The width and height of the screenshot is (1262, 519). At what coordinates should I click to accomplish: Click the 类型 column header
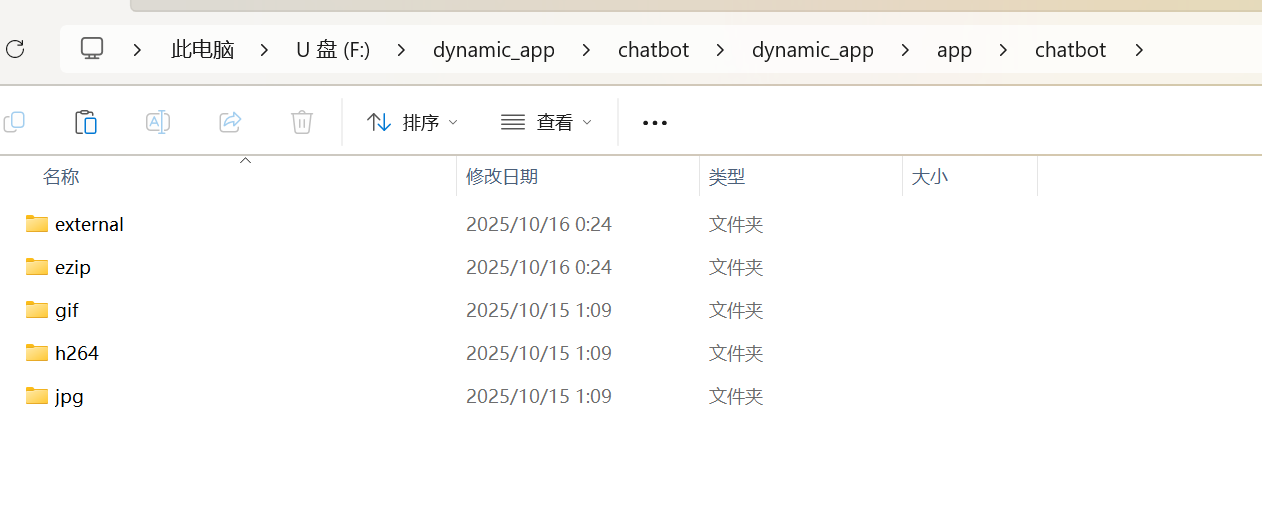pyautogui.click(x=727, y=177)
